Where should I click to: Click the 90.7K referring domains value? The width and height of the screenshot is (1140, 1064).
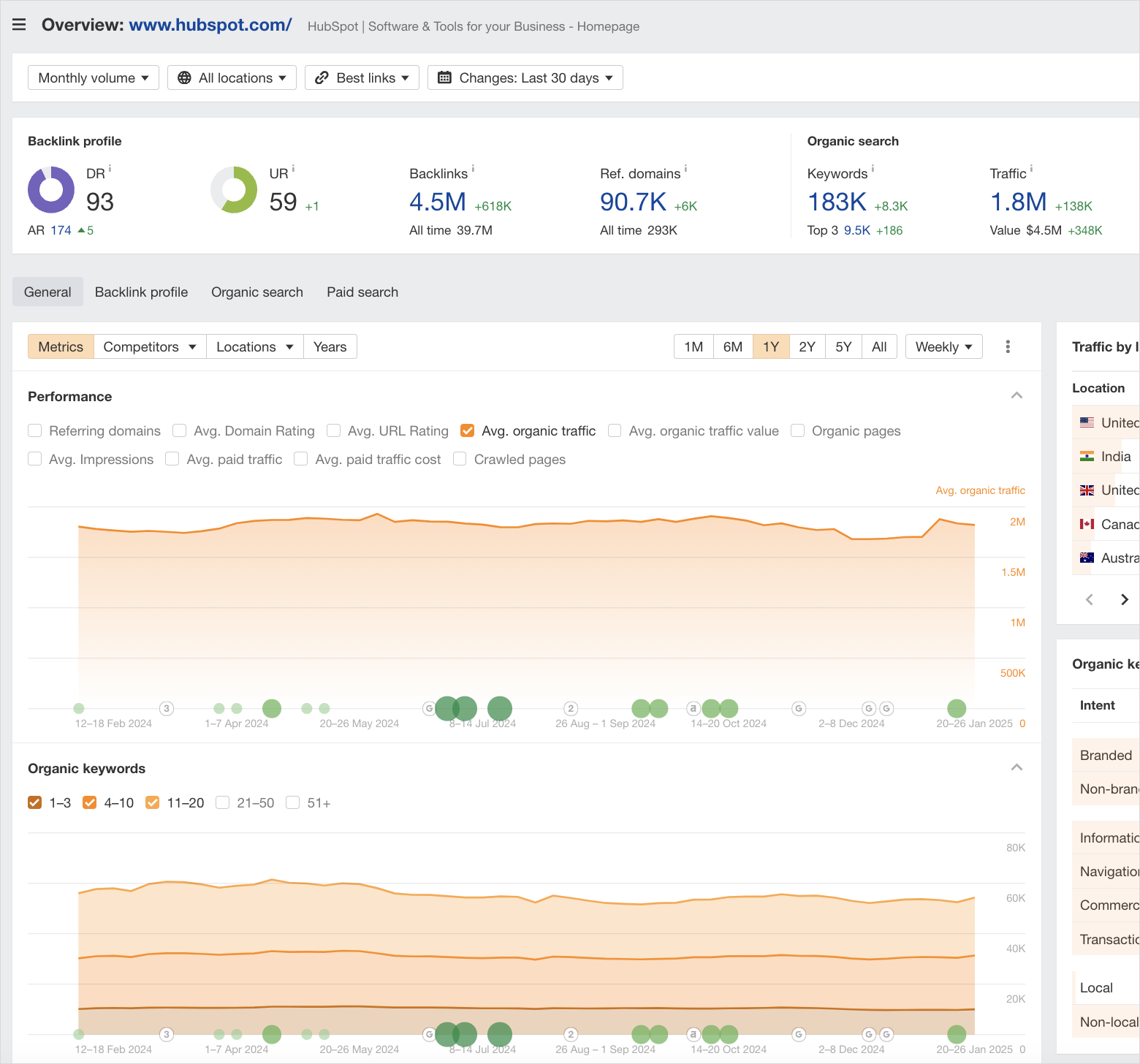[x=633, y=202]
